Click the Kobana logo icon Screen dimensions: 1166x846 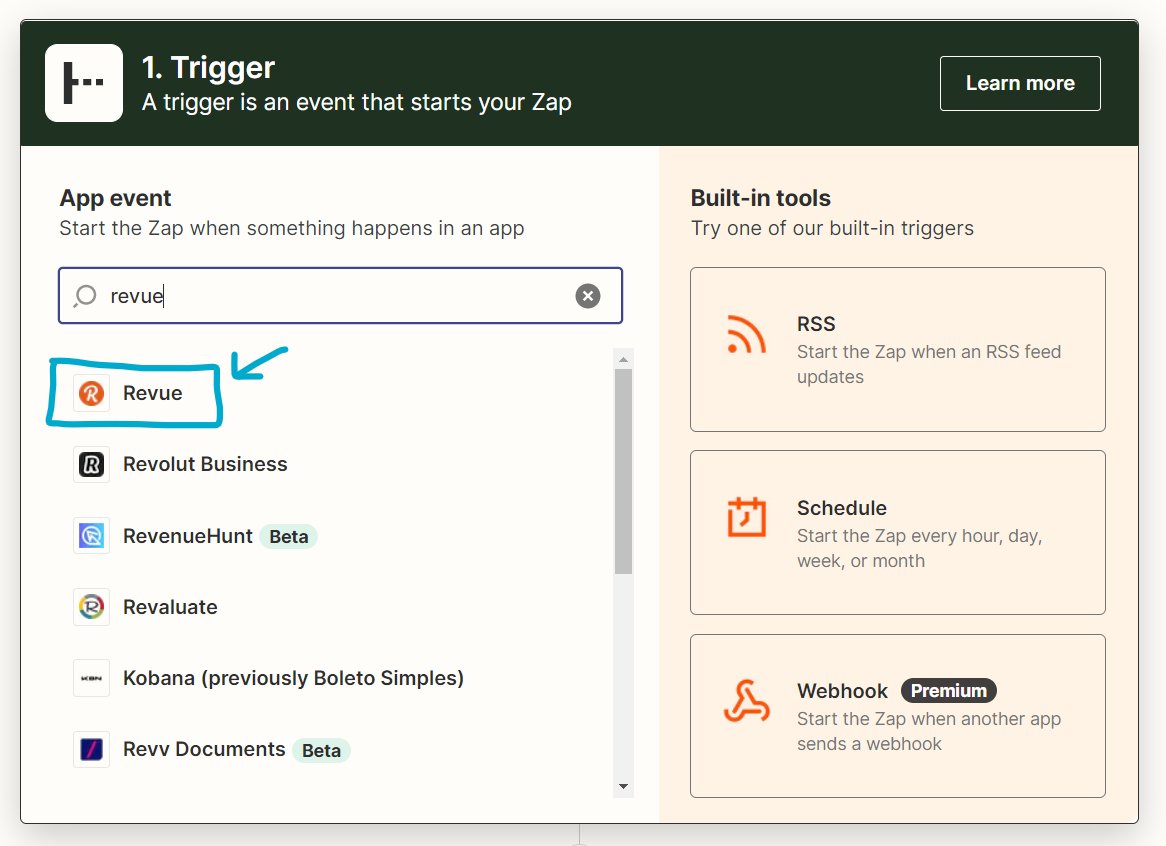coord(91,678)
